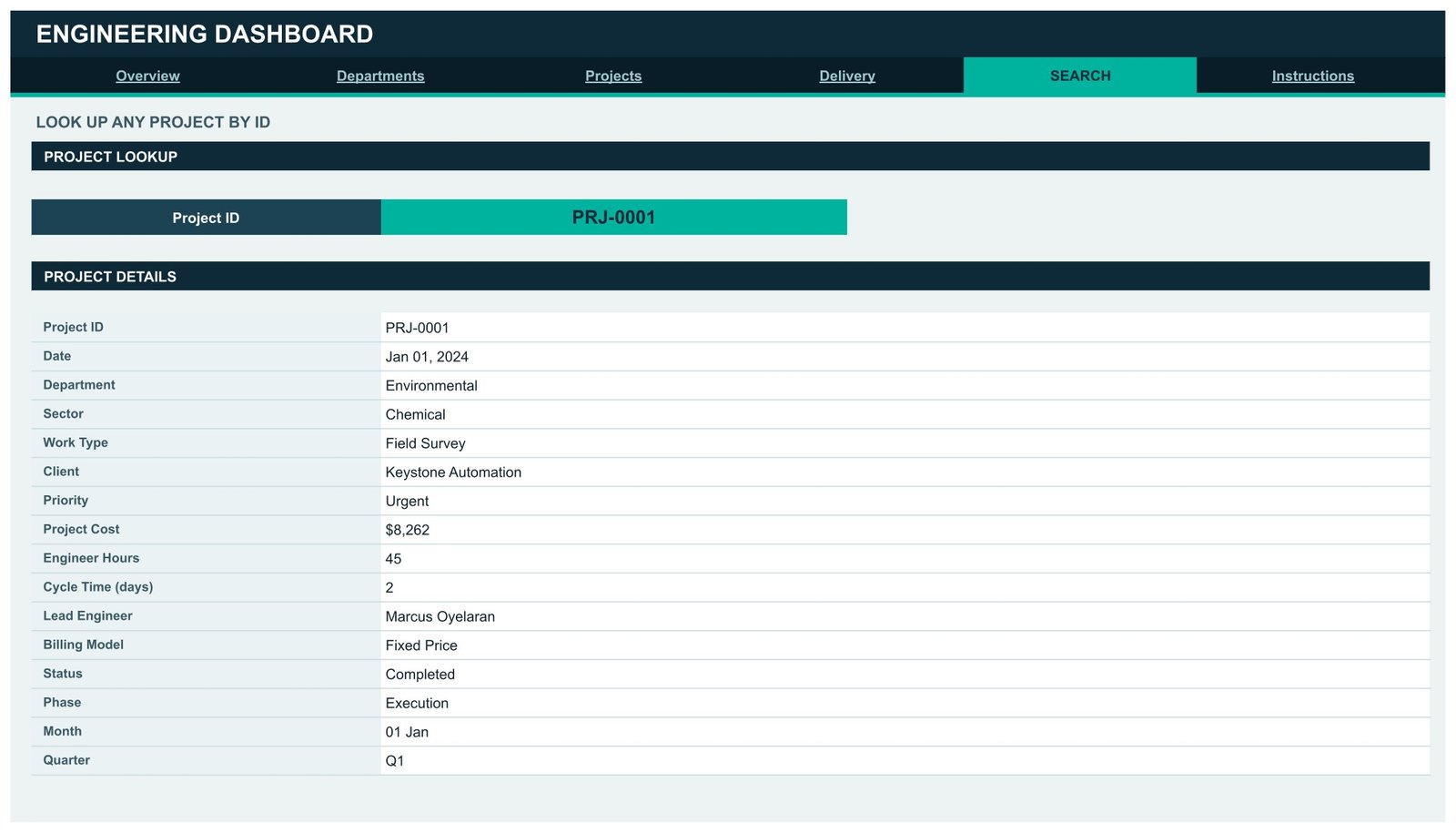1456x833 pixels.
Task: Click the Project Cost row label
Action: tap(81, 529)
